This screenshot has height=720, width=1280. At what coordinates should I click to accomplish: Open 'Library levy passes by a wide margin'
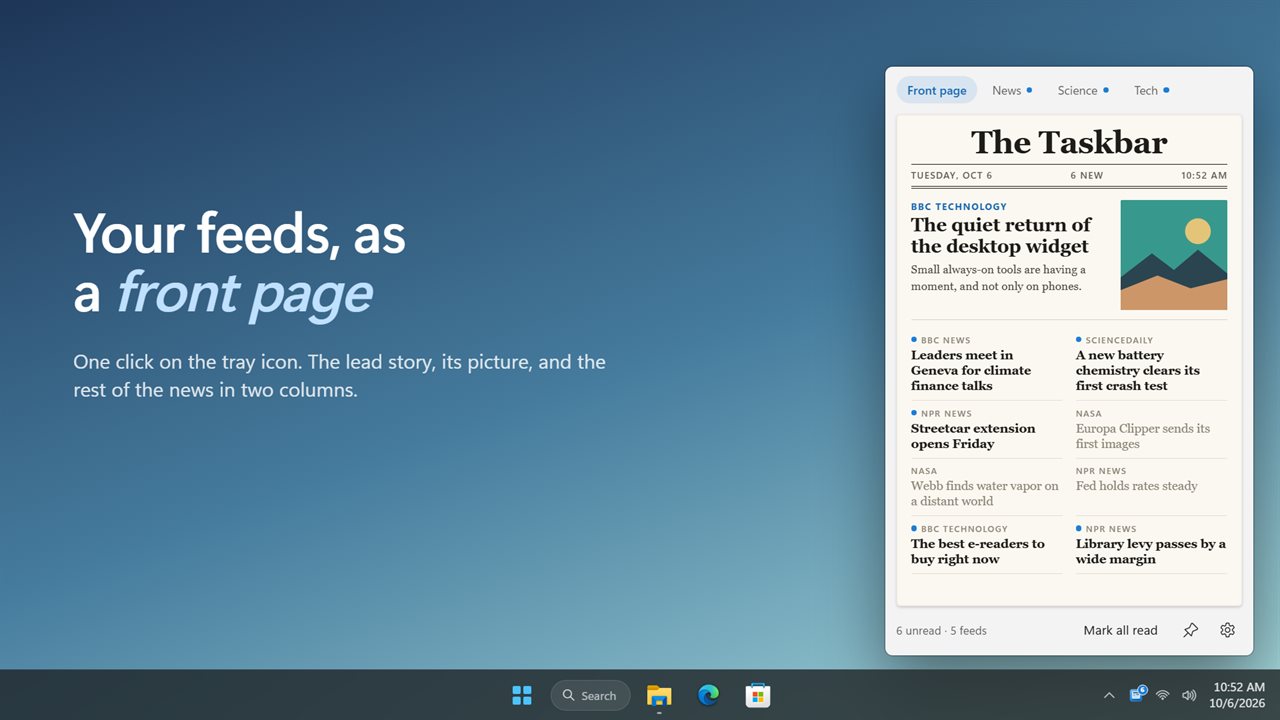point(1151,551)
